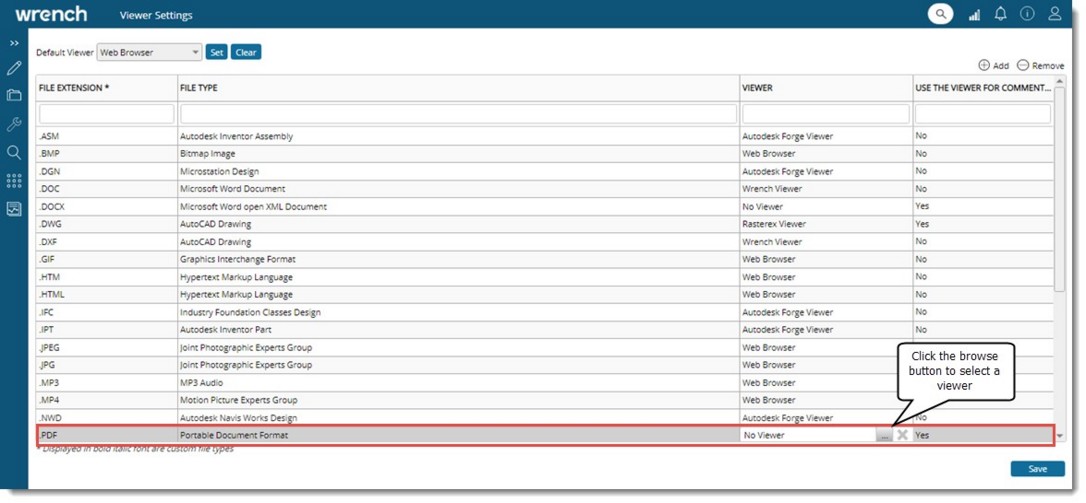Click Remove to delete selected row
This screenshot has width=1086, height=503.
1040,66
